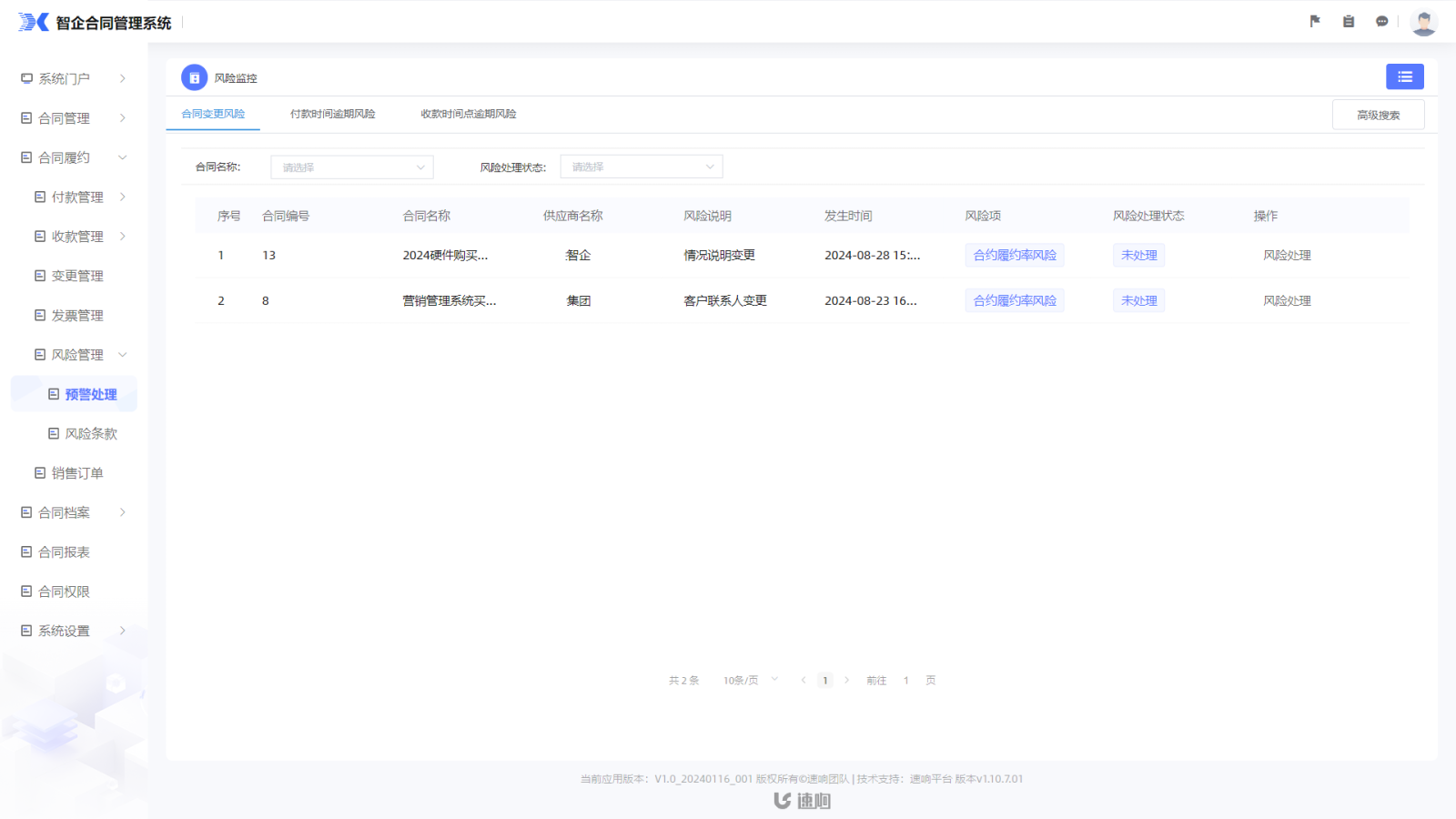1456x819 pixels.
Task: Open 风险条款 in the sidebar
Action: 91,434
